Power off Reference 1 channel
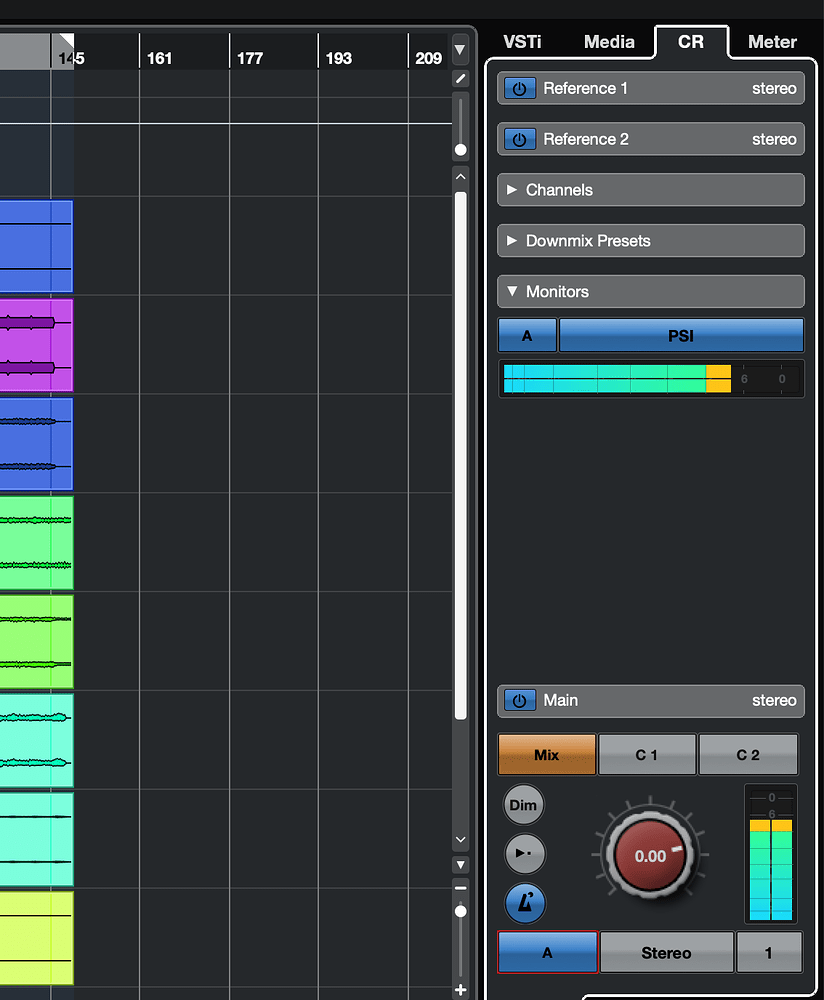The image size is (824, 1000). tap(519, 88)
